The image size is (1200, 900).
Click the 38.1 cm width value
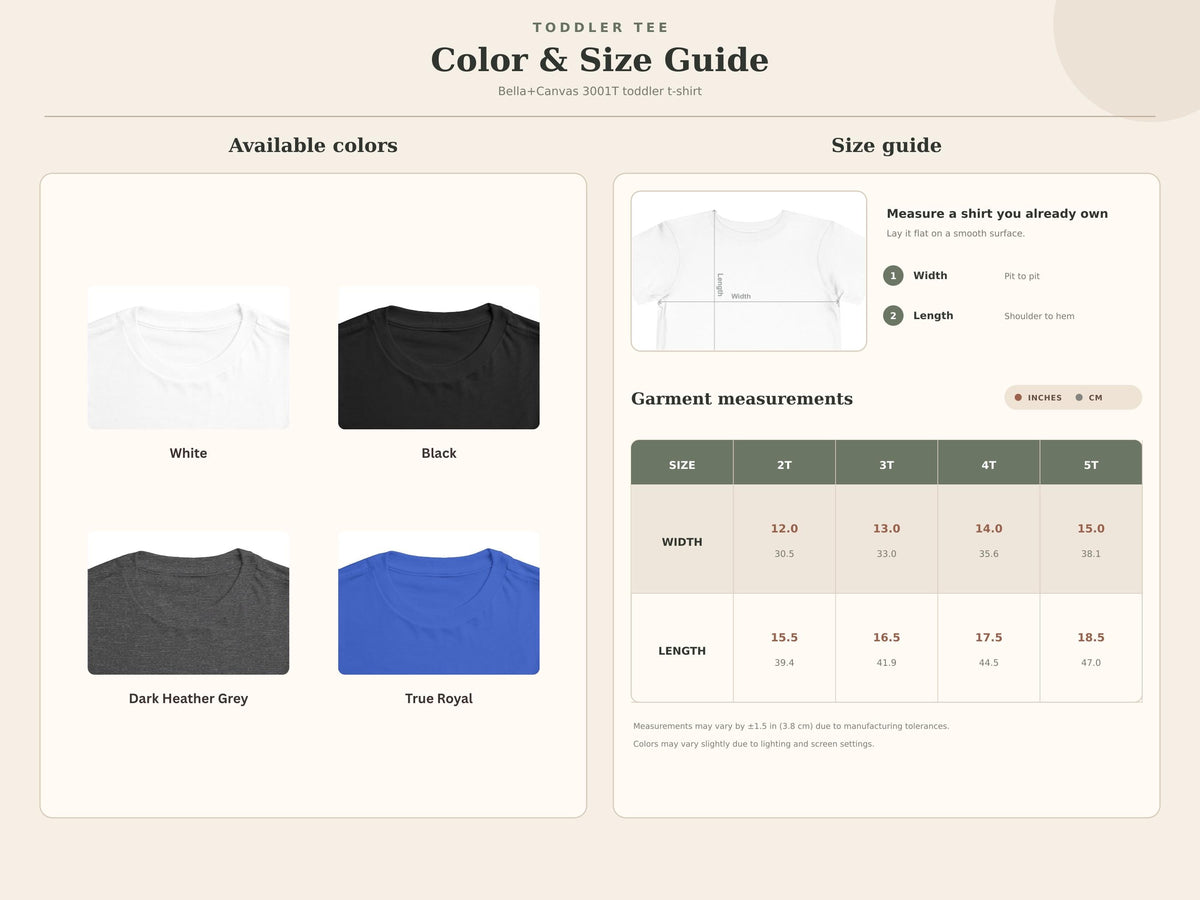(1091, 554)
